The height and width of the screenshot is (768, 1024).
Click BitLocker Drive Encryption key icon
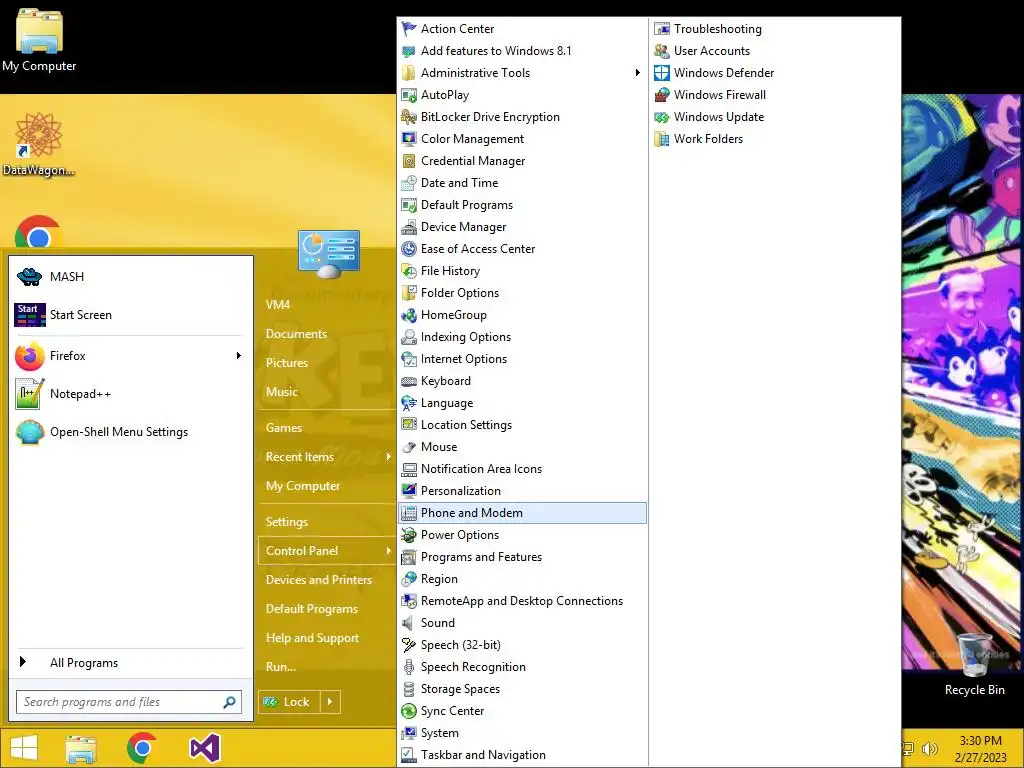point(409,117)
